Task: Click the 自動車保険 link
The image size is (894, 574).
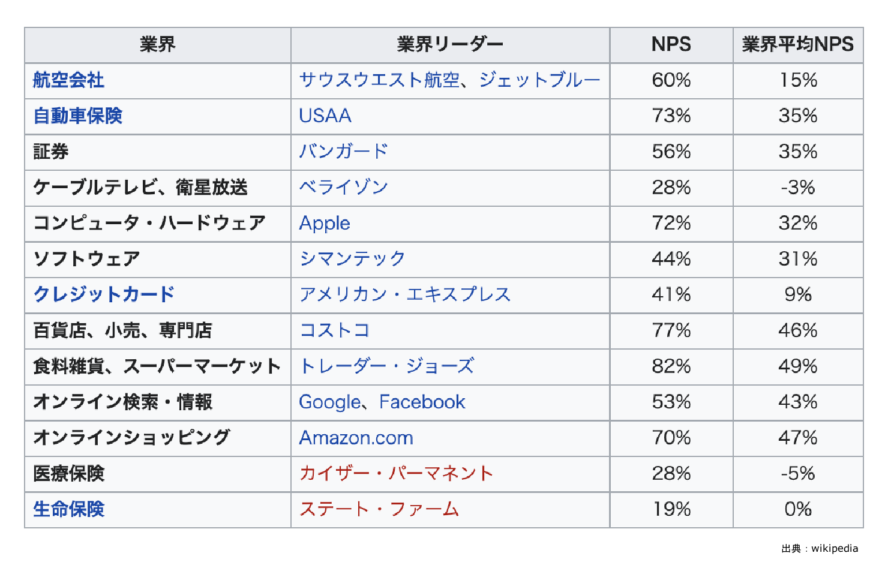Action: 77,116
